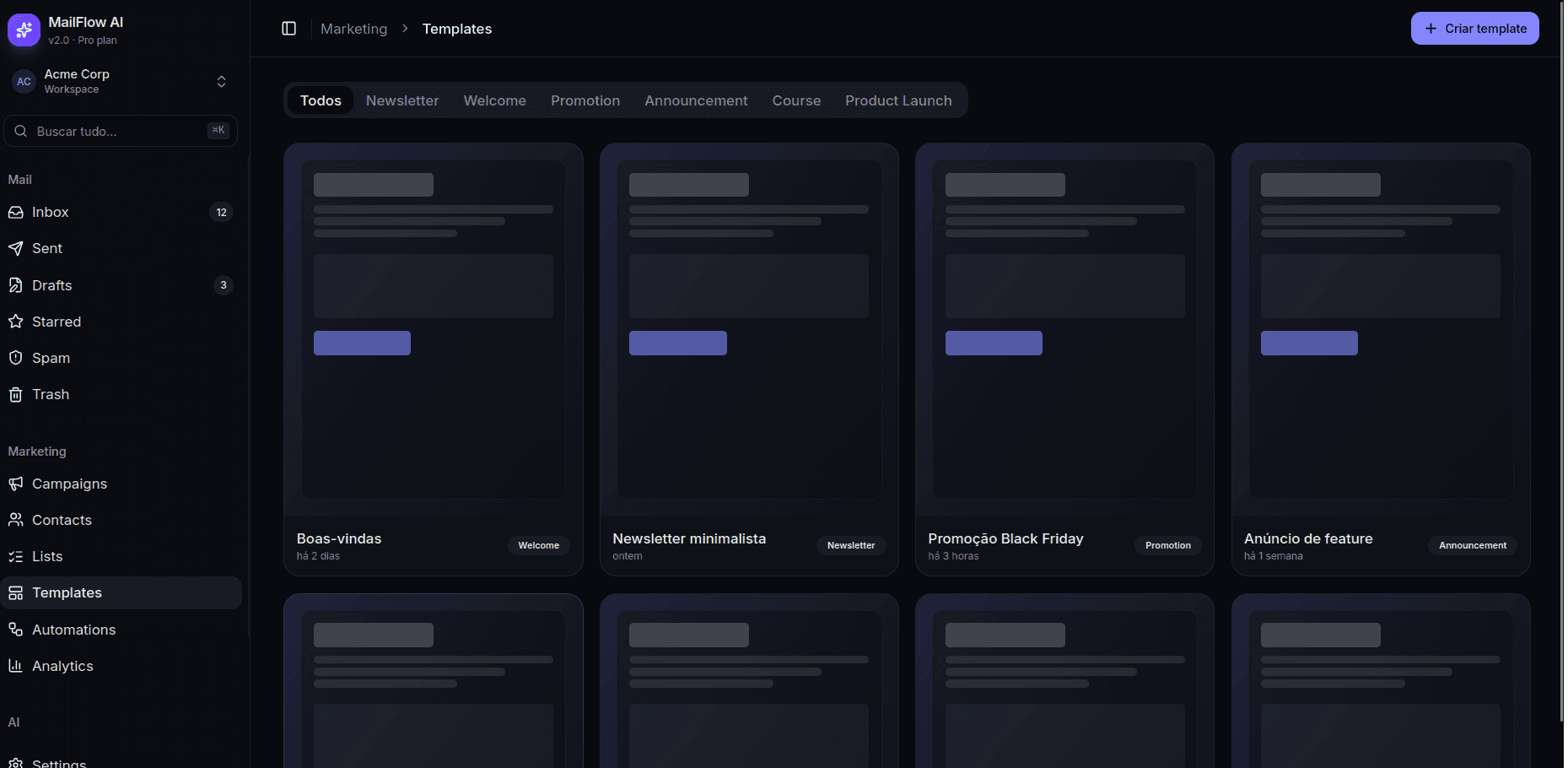The image size is (1568, 768).
Task: Open the Anúncio de feature template thumbnail
Action: coord(1381,330)
